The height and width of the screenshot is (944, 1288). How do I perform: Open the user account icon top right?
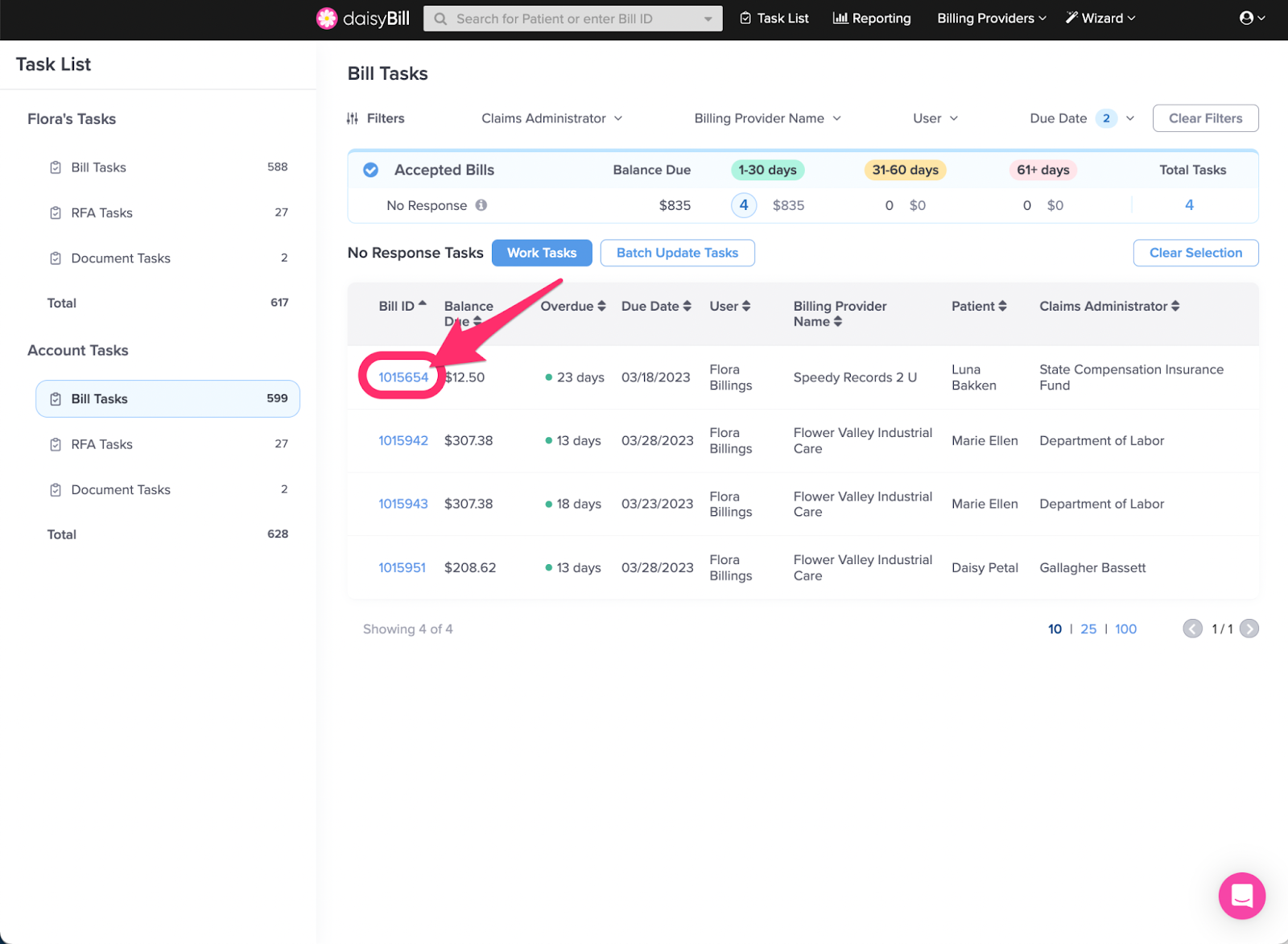pos(1245,18)
